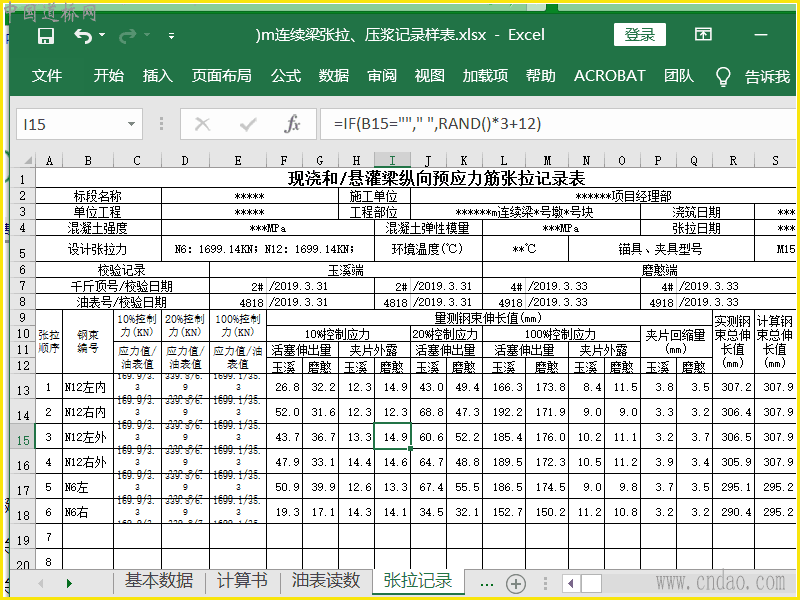
Task: Click the lightbulb Tell Me icon
Action: pos(723,77)
